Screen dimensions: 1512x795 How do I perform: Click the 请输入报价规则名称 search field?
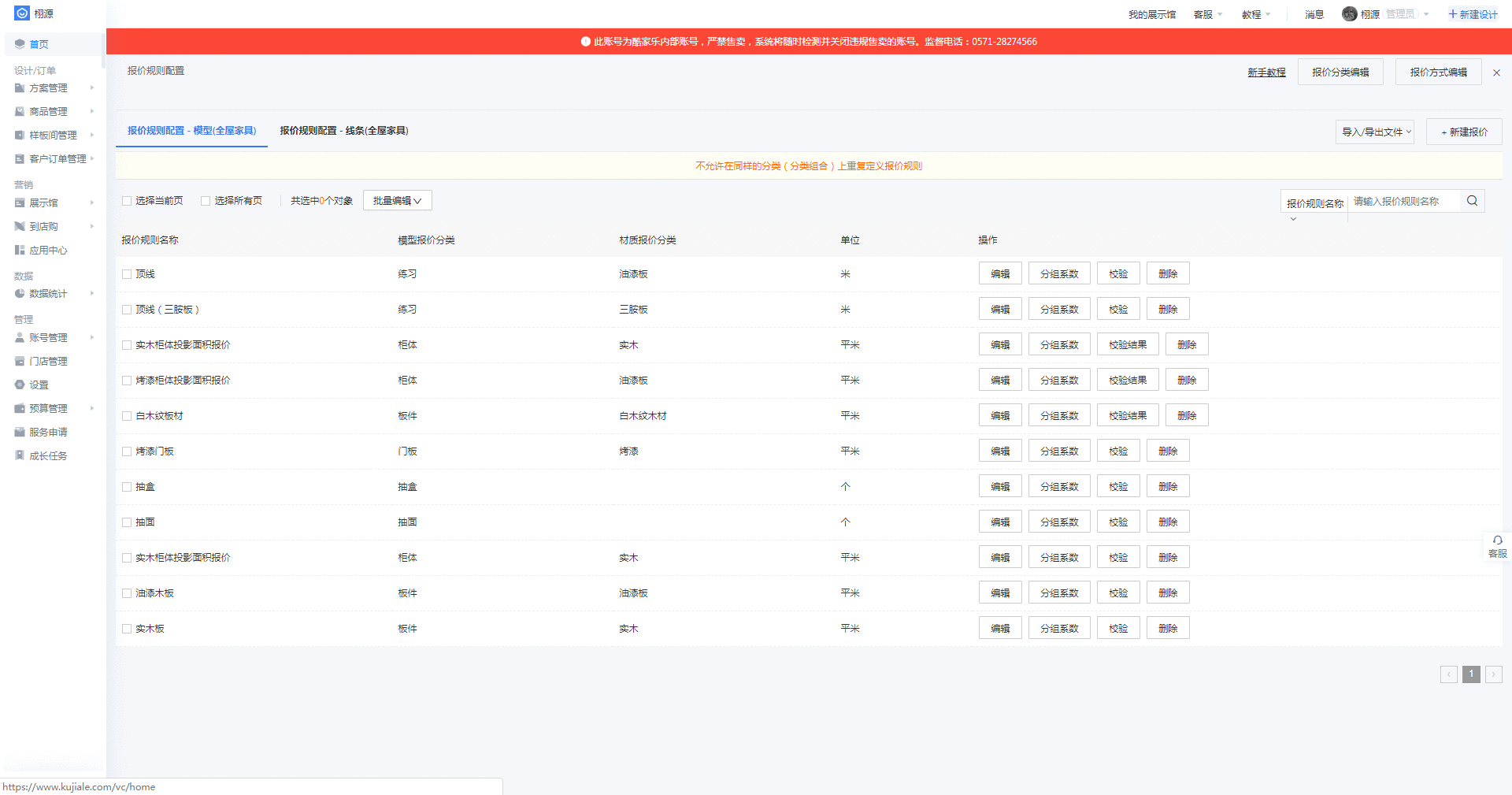pyautogui.click(x=1403, y=202)
